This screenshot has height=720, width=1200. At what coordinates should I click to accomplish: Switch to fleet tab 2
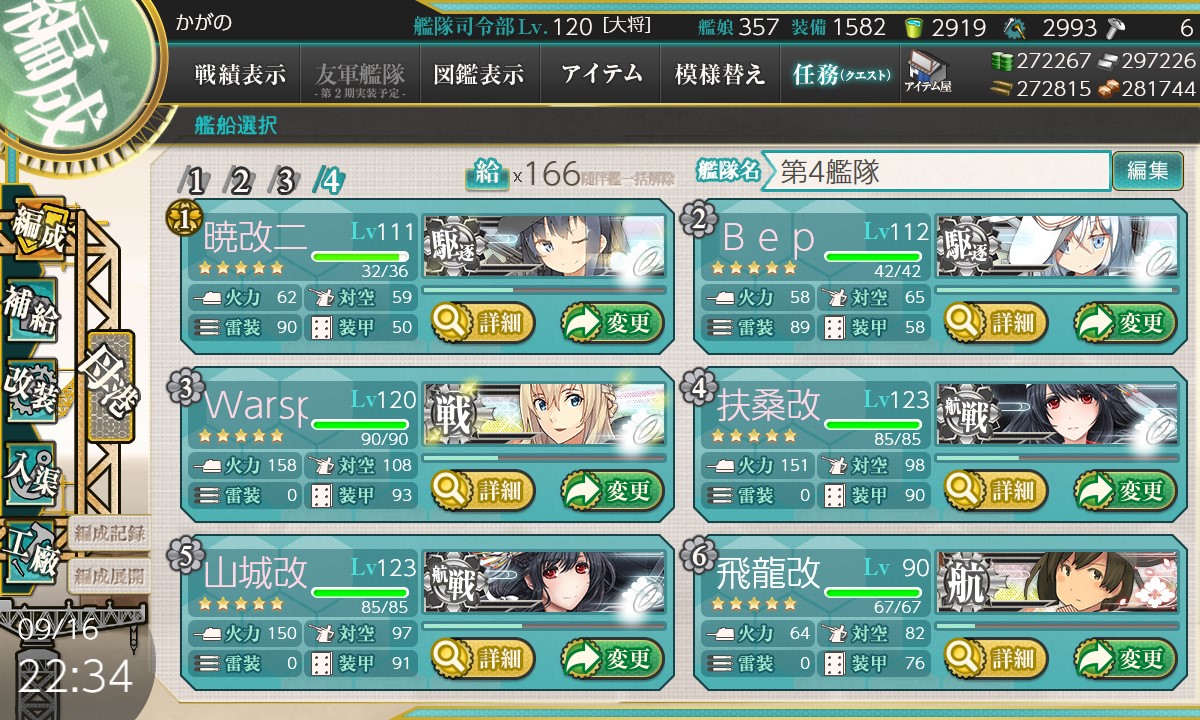(240, 181)
